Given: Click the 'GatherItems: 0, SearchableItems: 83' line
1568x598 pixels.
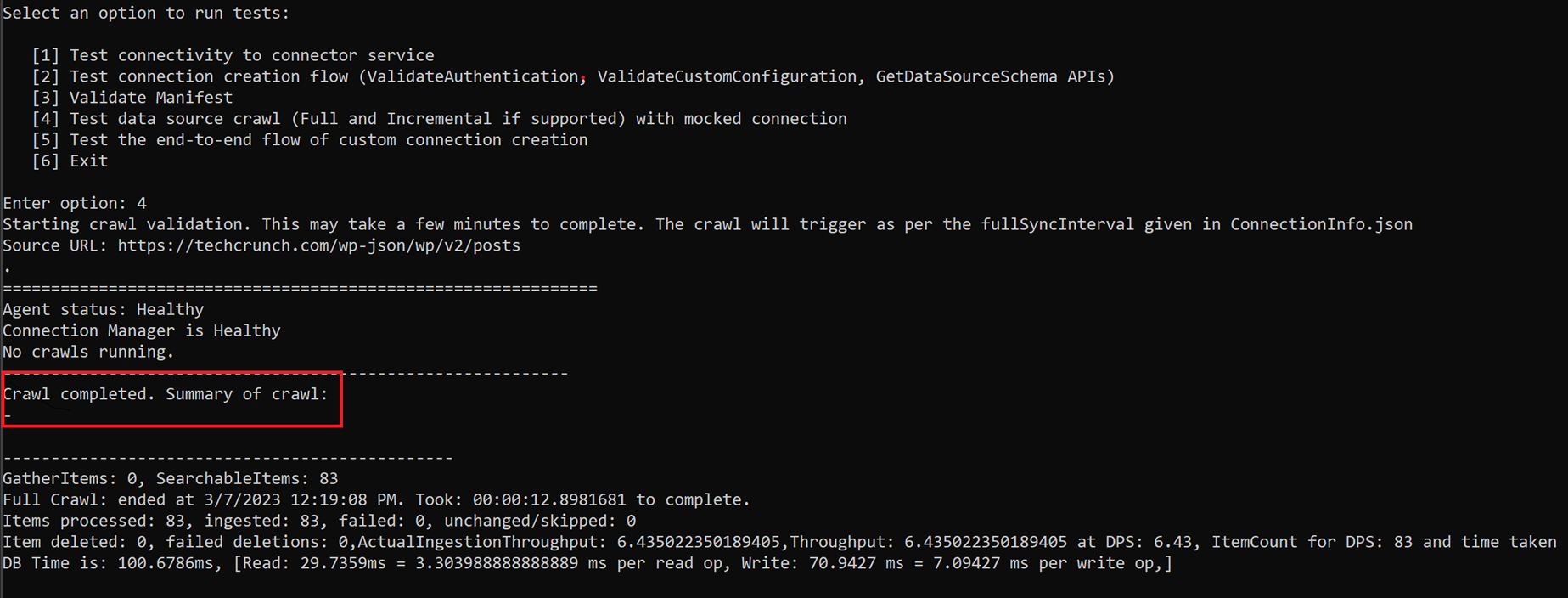Looking at the screenshot, I should [x=171, y=478].
